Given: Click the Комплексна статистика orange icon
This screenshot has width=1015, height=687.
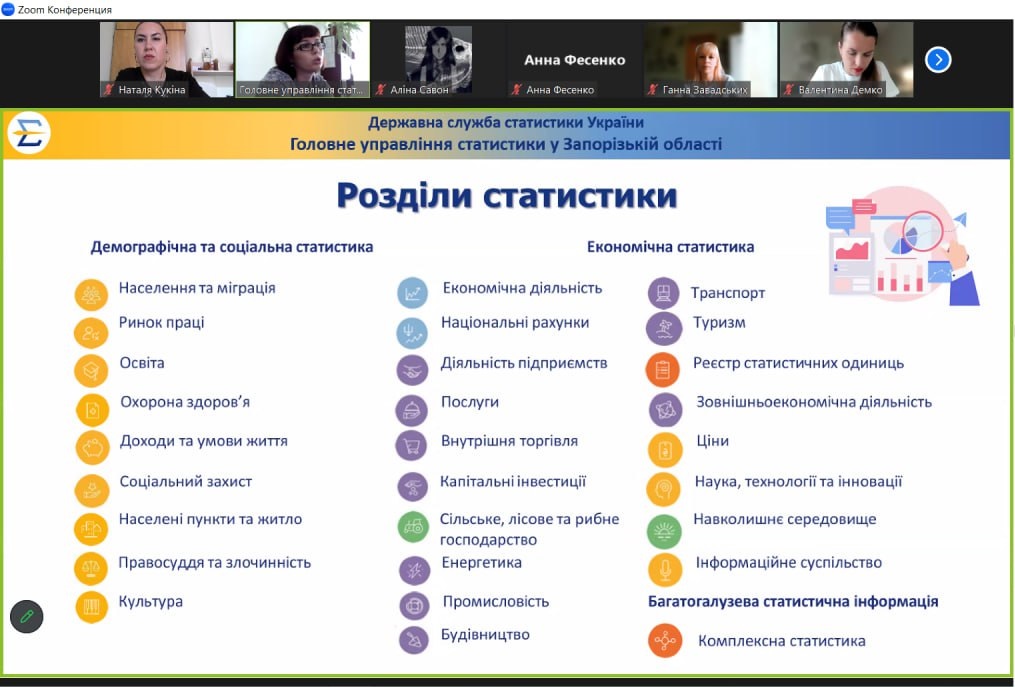Looking at the screenshot, I should click(665, 641).
